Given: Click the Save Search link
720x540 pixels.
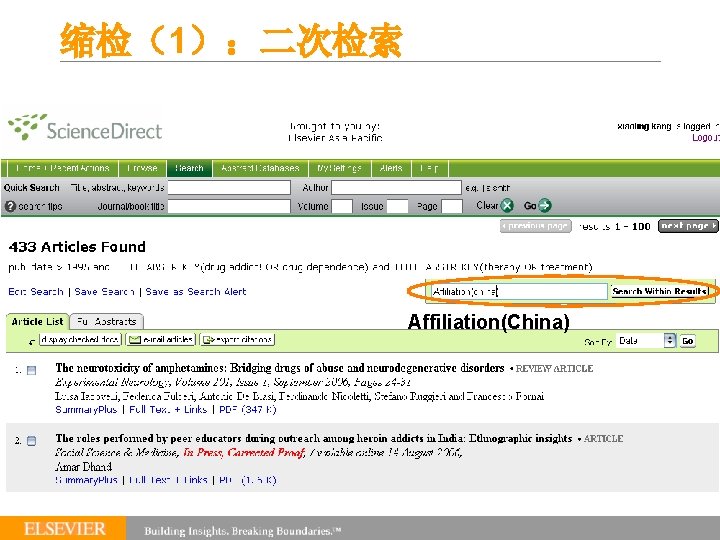Looking at the screenshot, I should click(105, 292).
